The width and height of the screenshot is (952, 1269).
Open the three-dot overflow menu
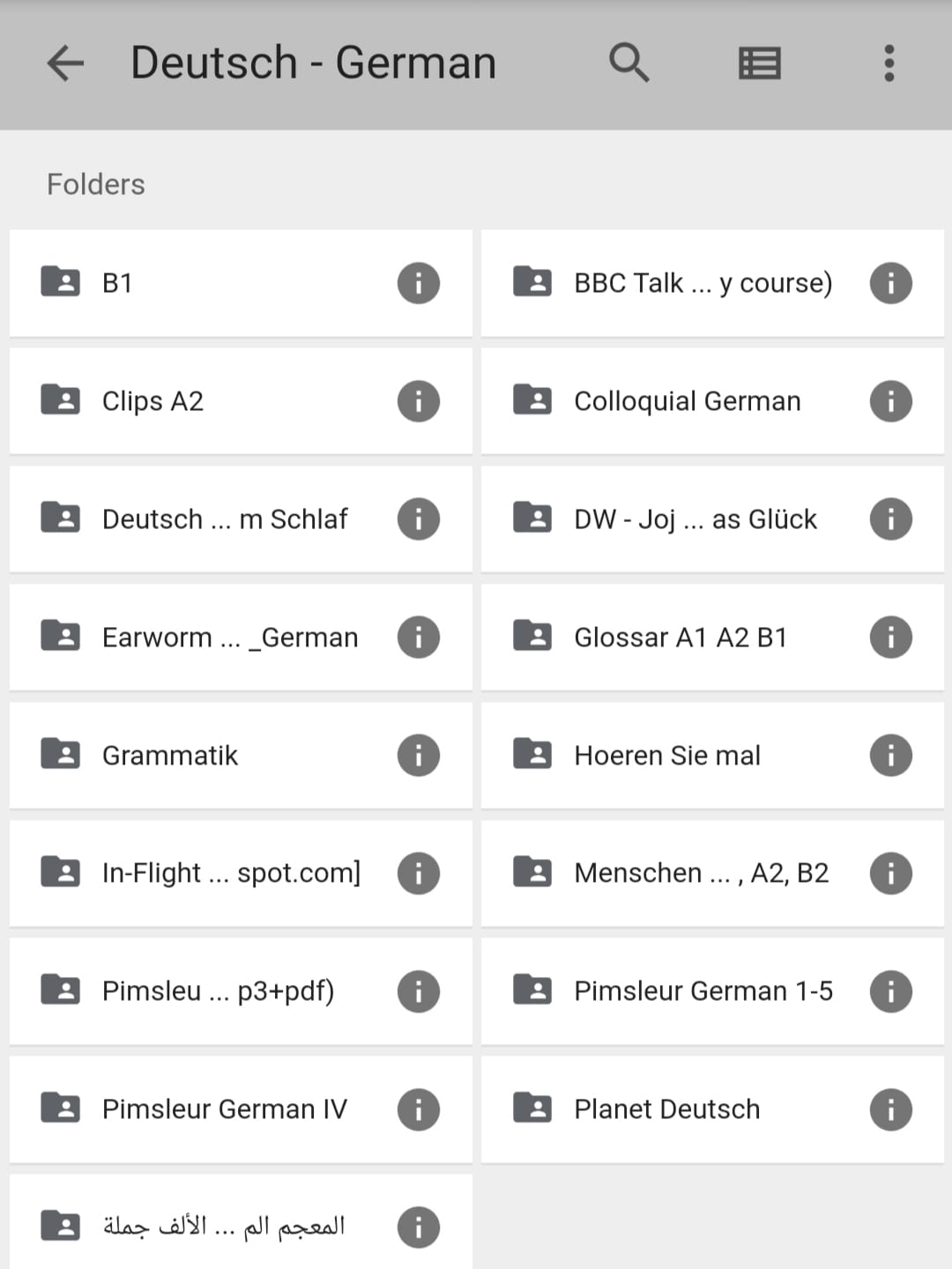[x=889, y=63]
